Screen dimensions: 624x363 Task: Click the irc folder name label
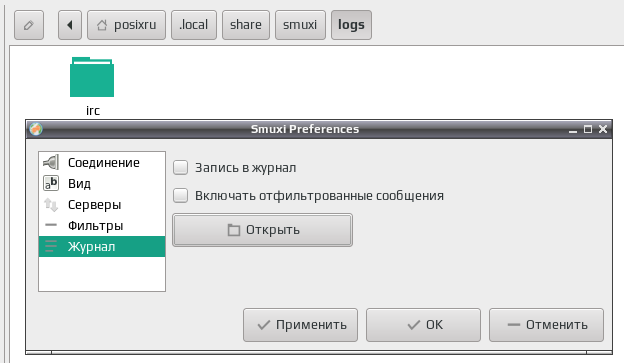93,111
